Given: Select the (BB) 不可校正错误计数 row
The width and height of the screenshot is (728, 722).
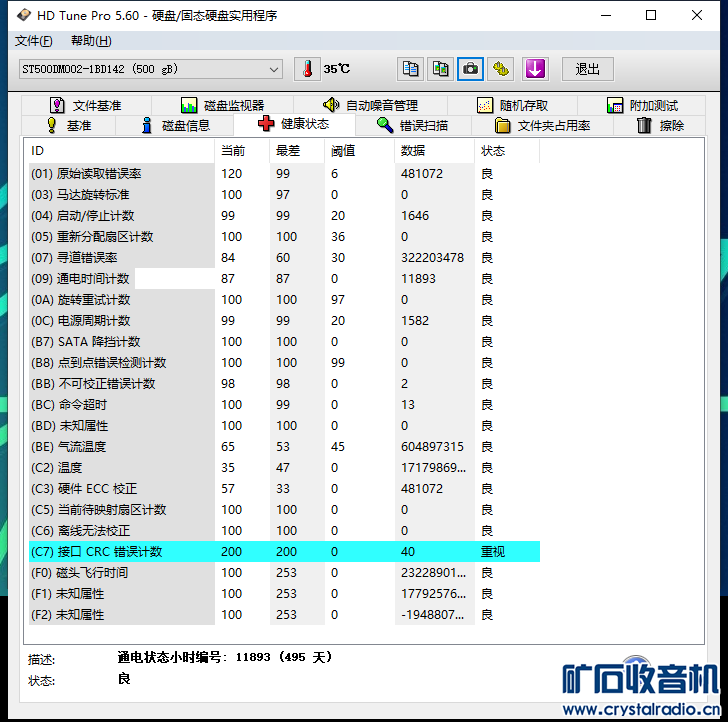Looking at the screenshot, I should (x=284, y=384).
